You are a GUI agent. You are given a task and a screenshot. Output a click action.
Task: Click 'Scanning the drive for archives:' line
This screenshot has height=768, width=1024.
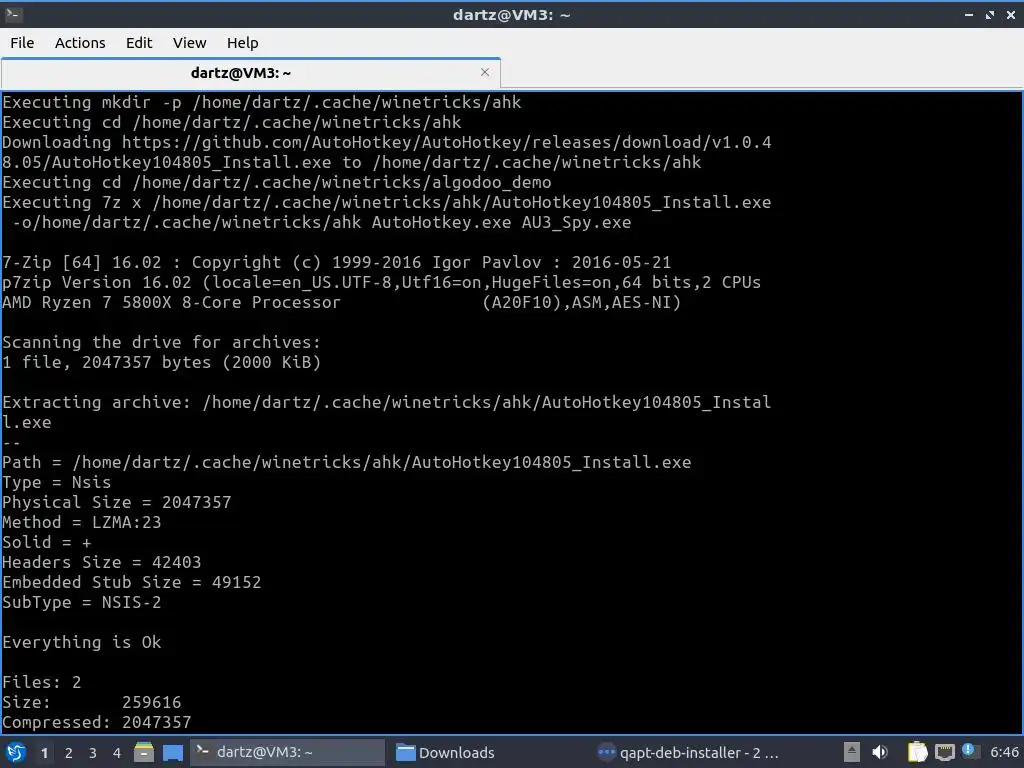161,342
